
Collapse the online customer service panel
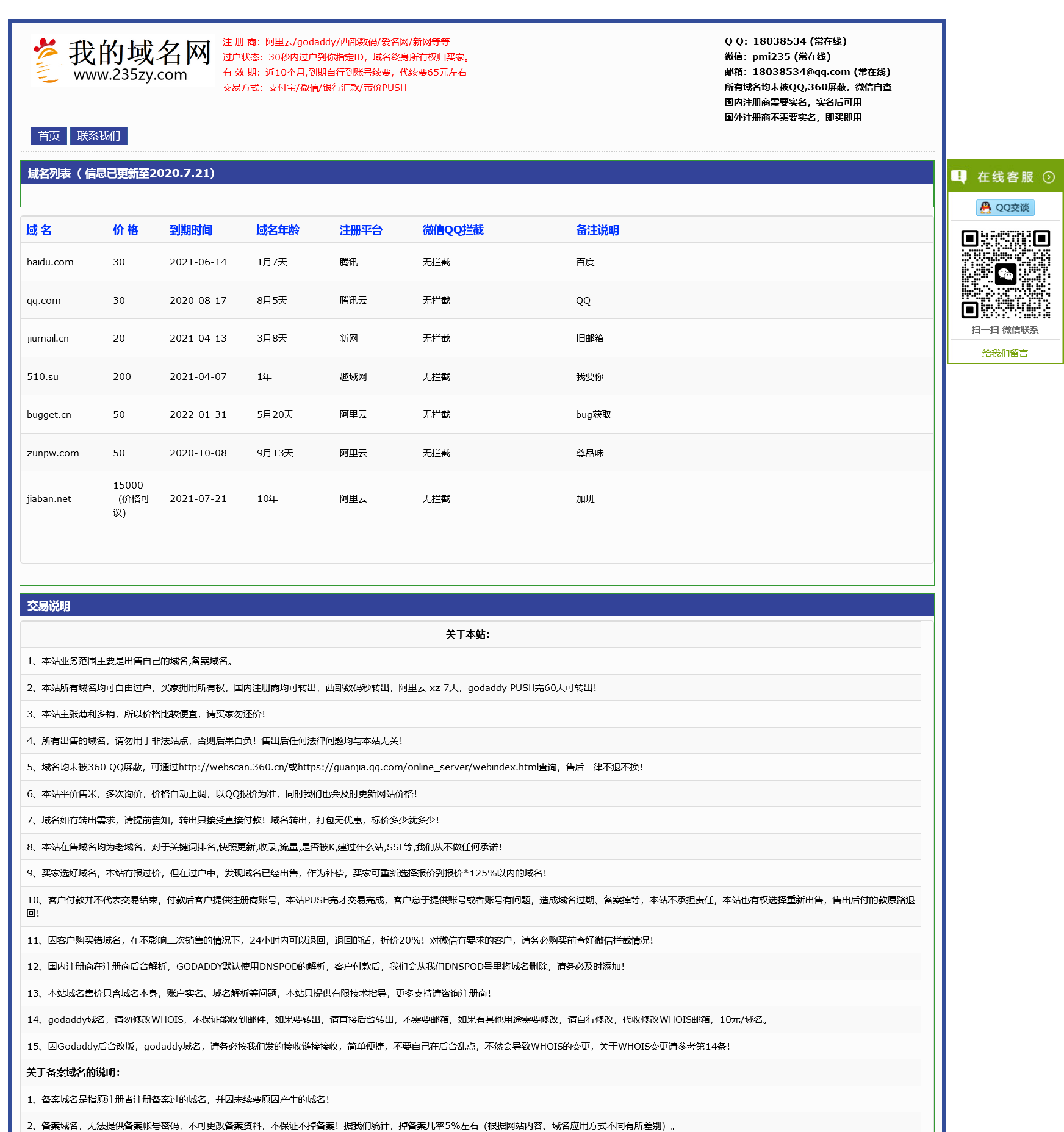[x=1050, y=177]
